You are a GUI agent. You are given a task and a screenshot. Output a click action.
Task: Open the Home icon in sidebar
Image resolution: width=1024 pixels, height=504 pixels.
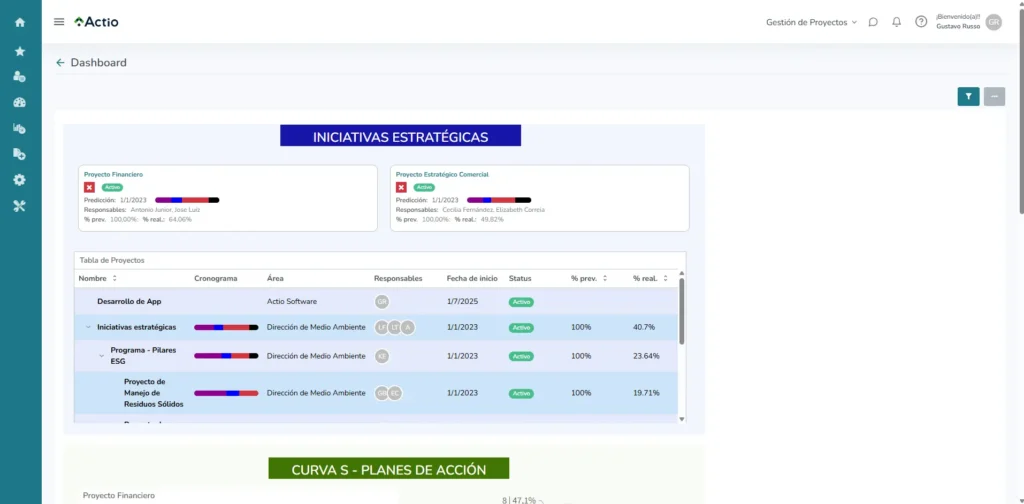coord(20,22)
